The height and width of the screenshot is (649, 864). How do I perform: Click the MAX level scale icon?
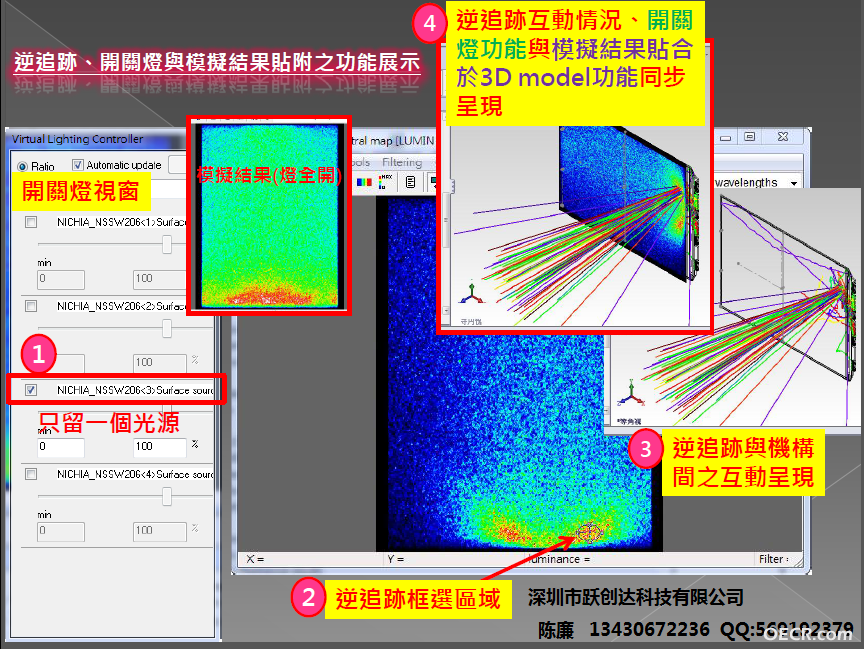tap(385, 182)
